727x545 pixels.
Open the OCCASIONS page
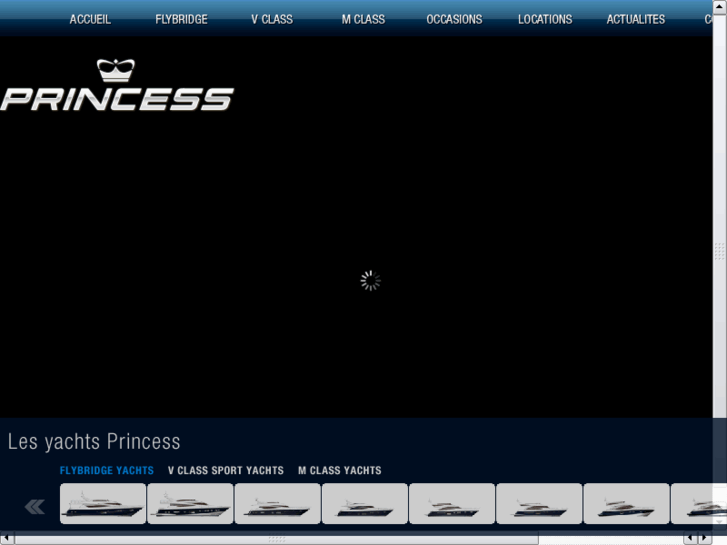(x=454, y=19)
